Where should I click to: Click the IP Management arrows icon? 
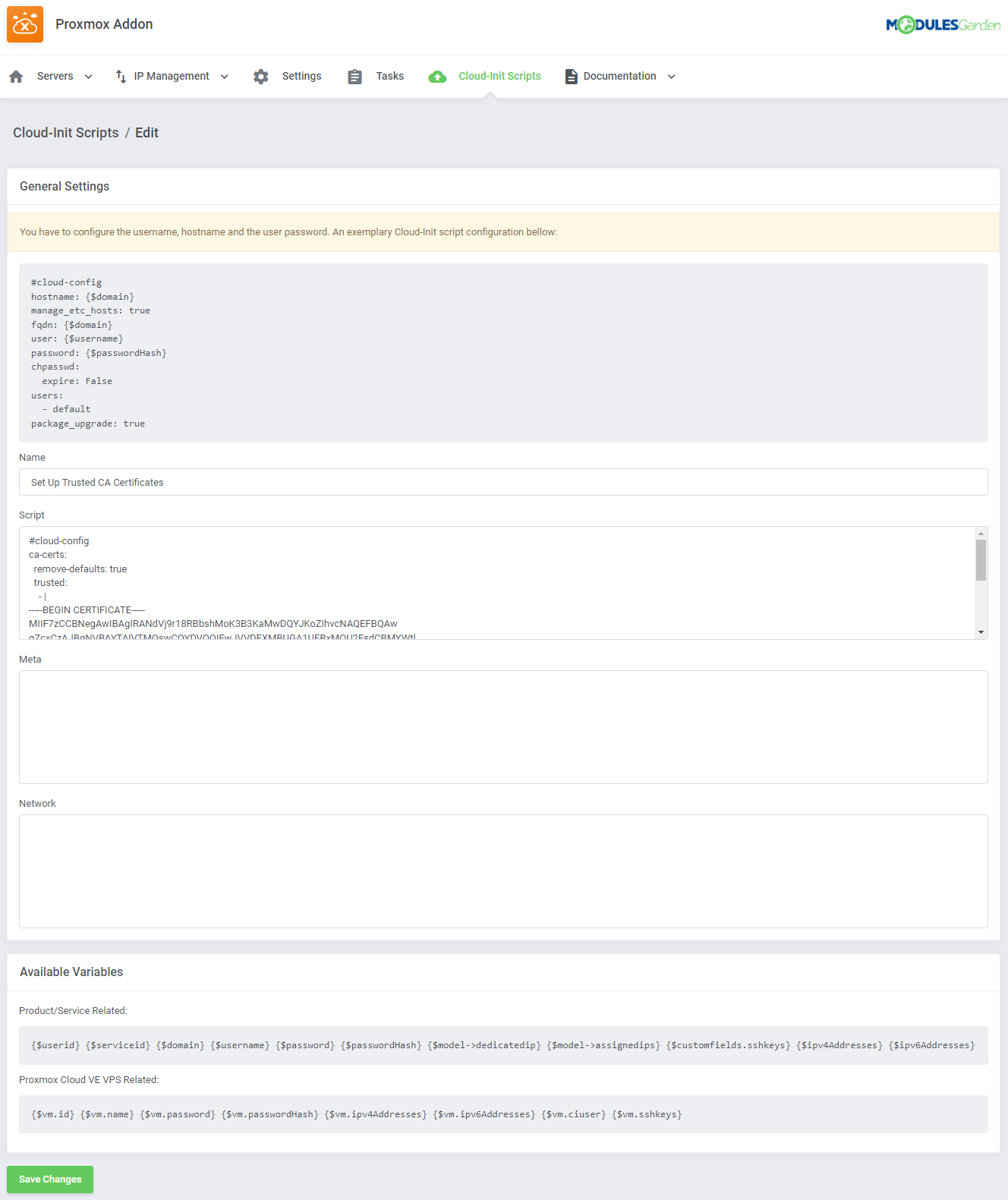point(121,77)
